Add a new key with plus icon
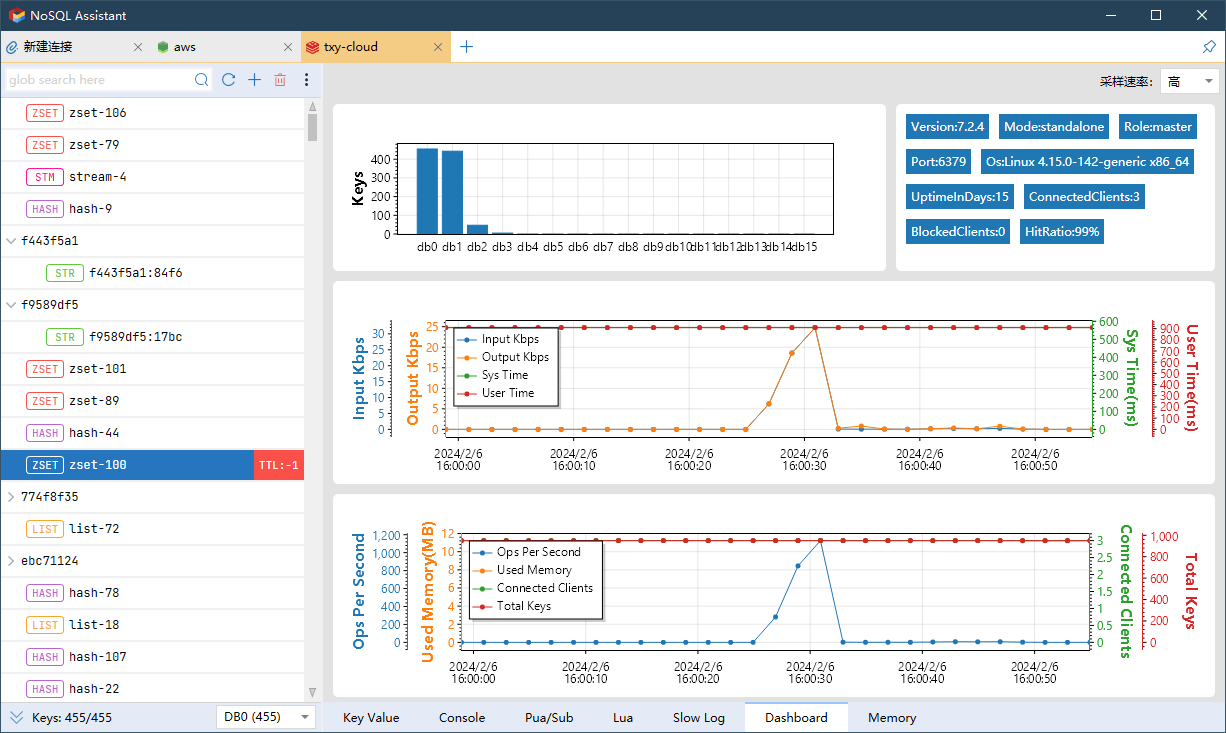Viewport: 1226px width, 733px height. click(x=254, y=80)
